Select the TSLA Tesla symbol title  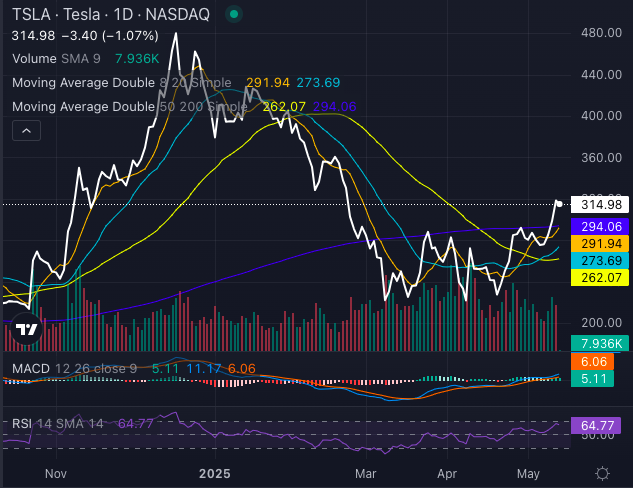pos(111,15)
